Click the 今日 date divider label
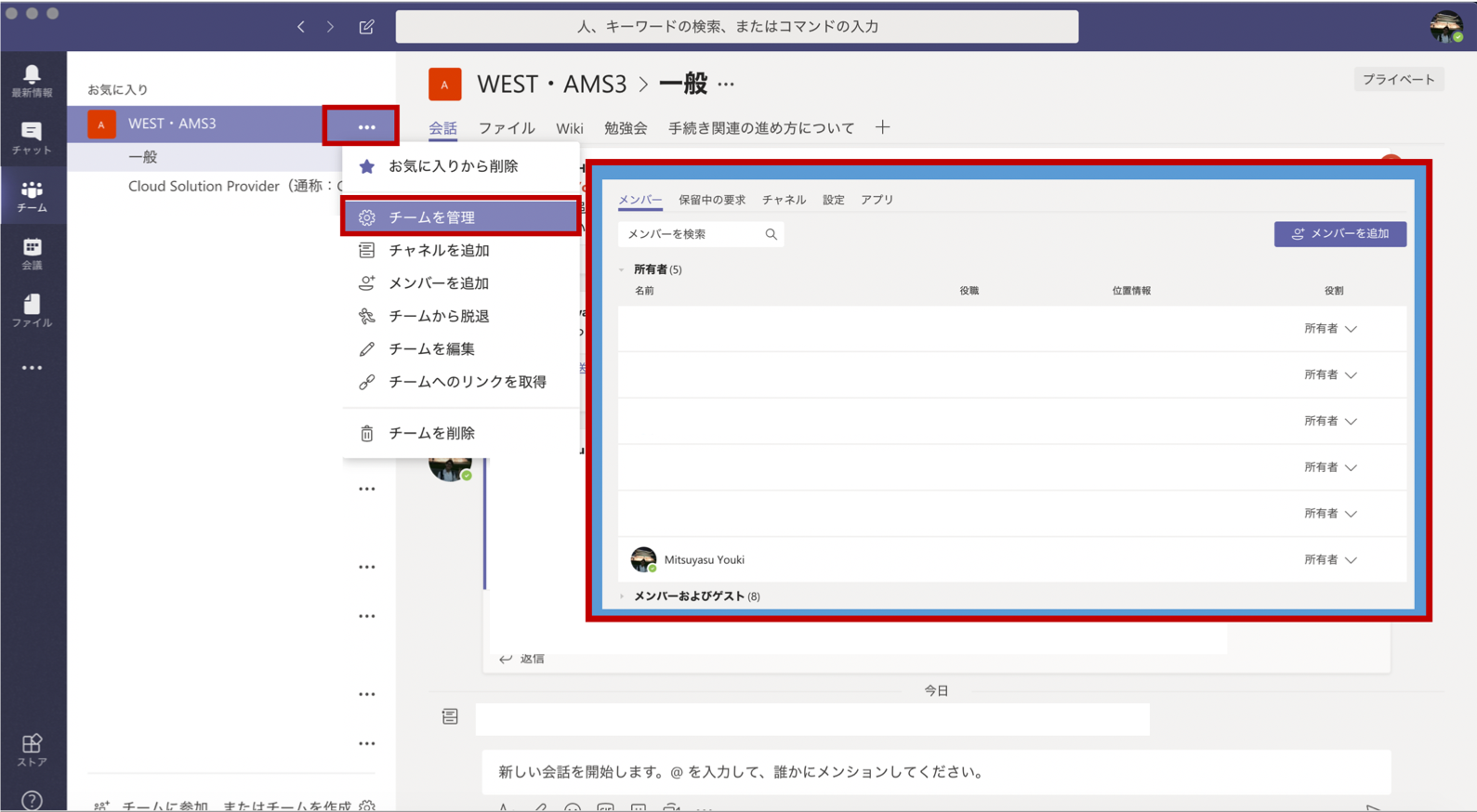1477x812 pixels. [936, 691]
